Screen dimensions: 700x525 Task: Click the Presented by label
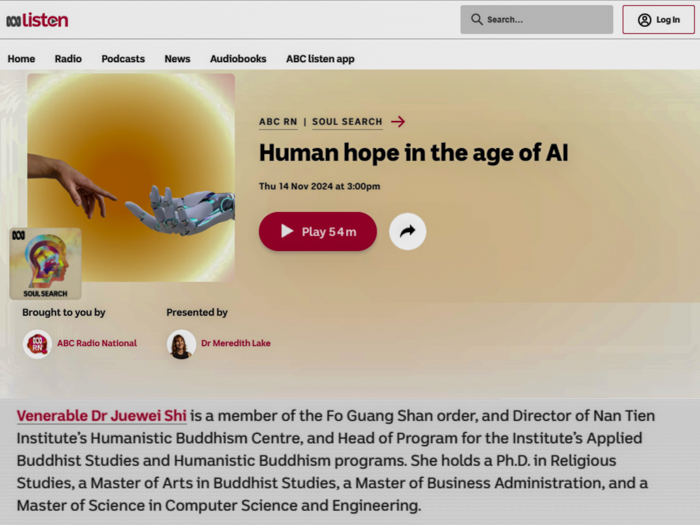197,312
